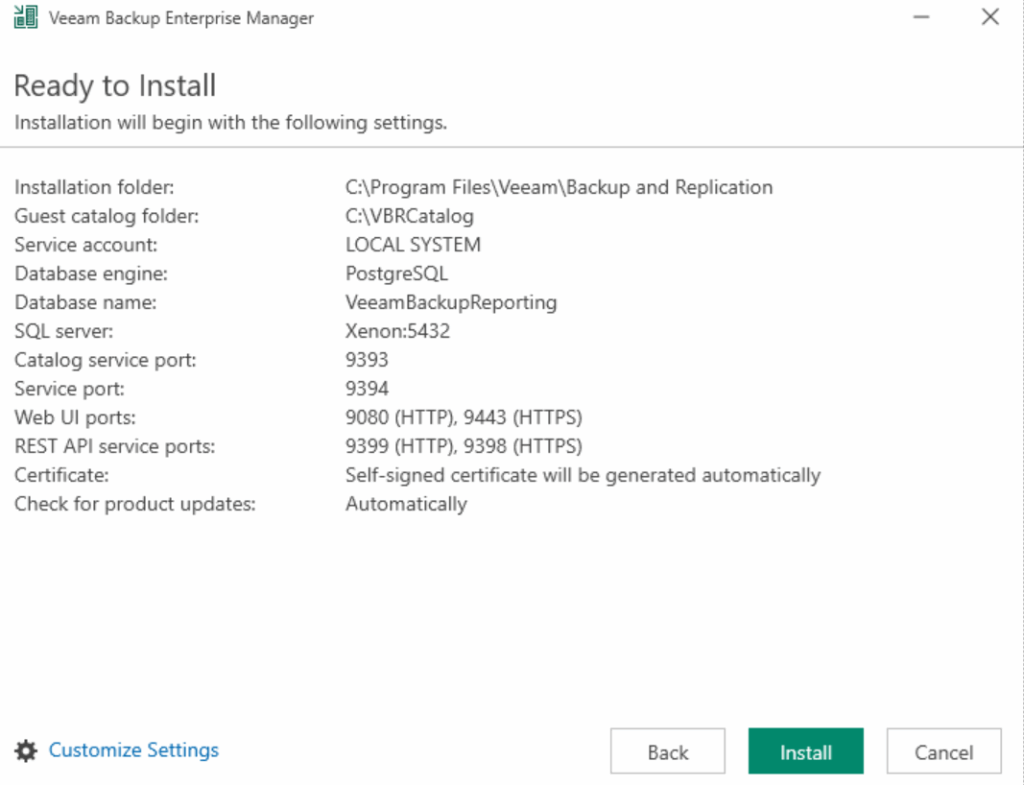Select the PostgreSQL value
The image size is (1024, 785).
396,274
